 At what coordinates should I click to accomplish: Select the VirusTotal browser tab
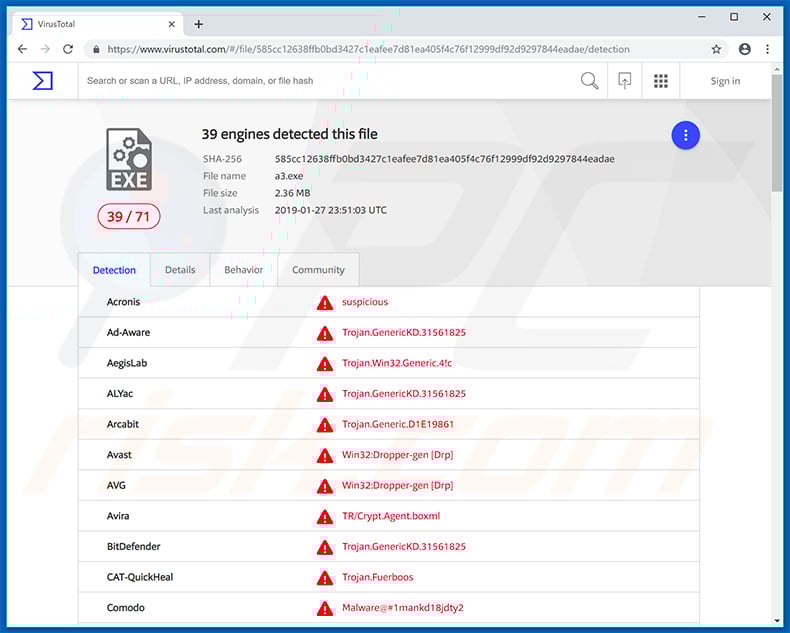pos(98,24)
